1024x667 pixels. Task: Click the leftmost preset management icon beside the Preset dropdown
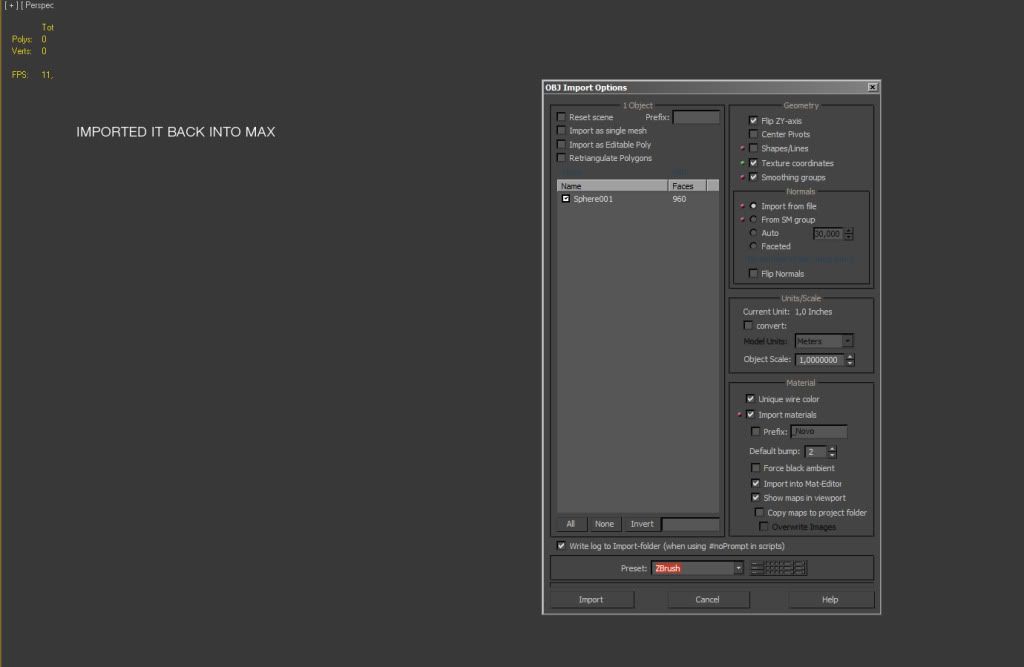[755, 567]
